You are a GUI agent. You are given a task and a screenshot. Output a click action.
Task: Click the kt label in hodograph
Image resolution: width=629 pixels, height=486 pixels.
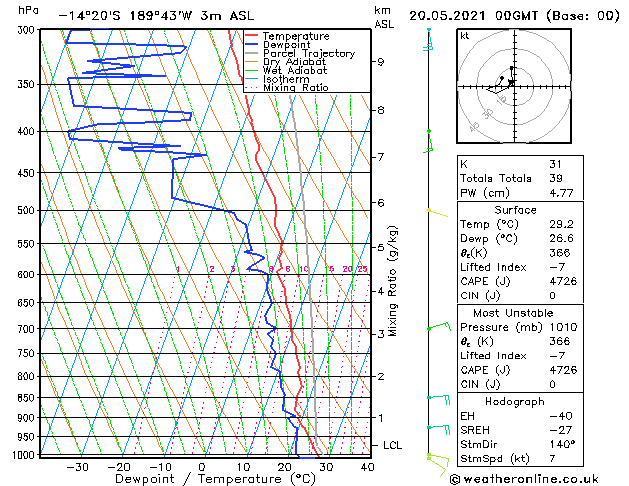click(465, 36)
